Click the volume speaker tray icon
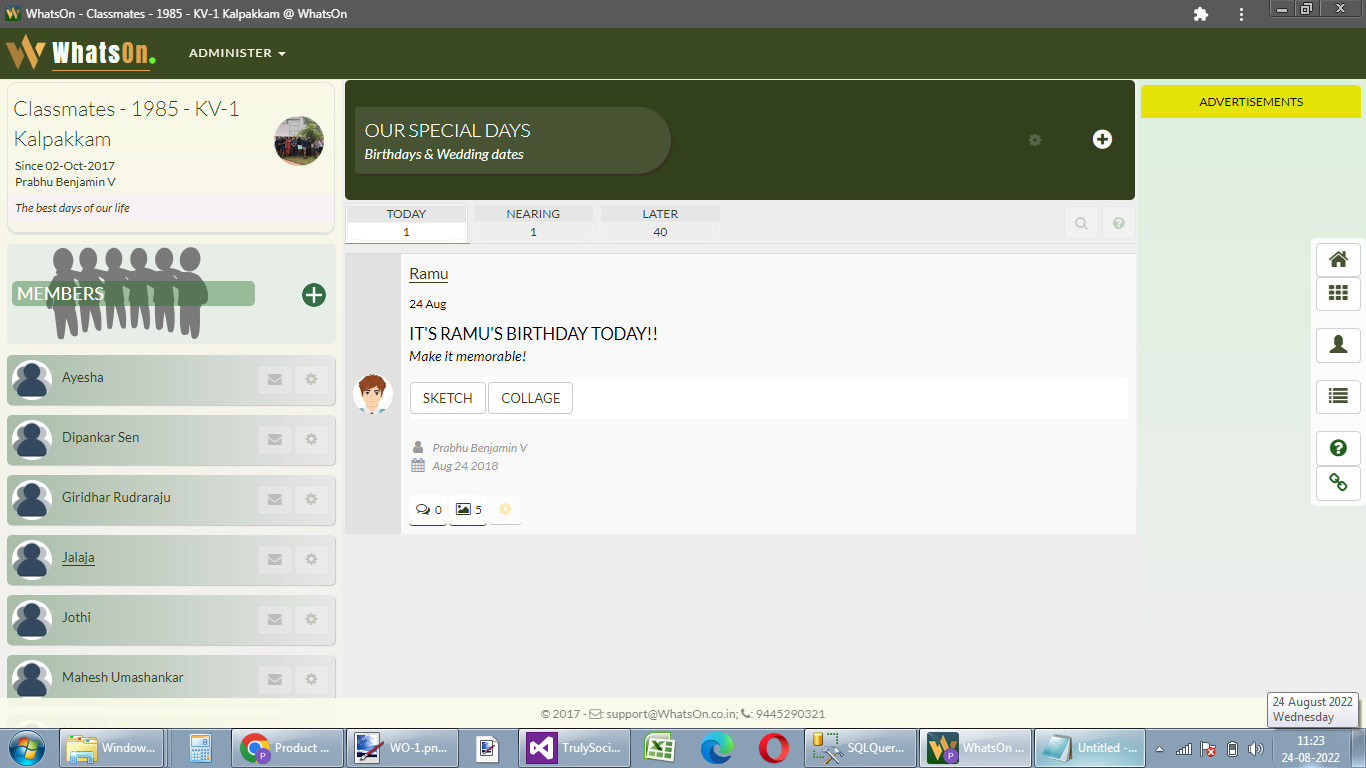This screenshot has height=768, width=1366. coord(1255,749)
